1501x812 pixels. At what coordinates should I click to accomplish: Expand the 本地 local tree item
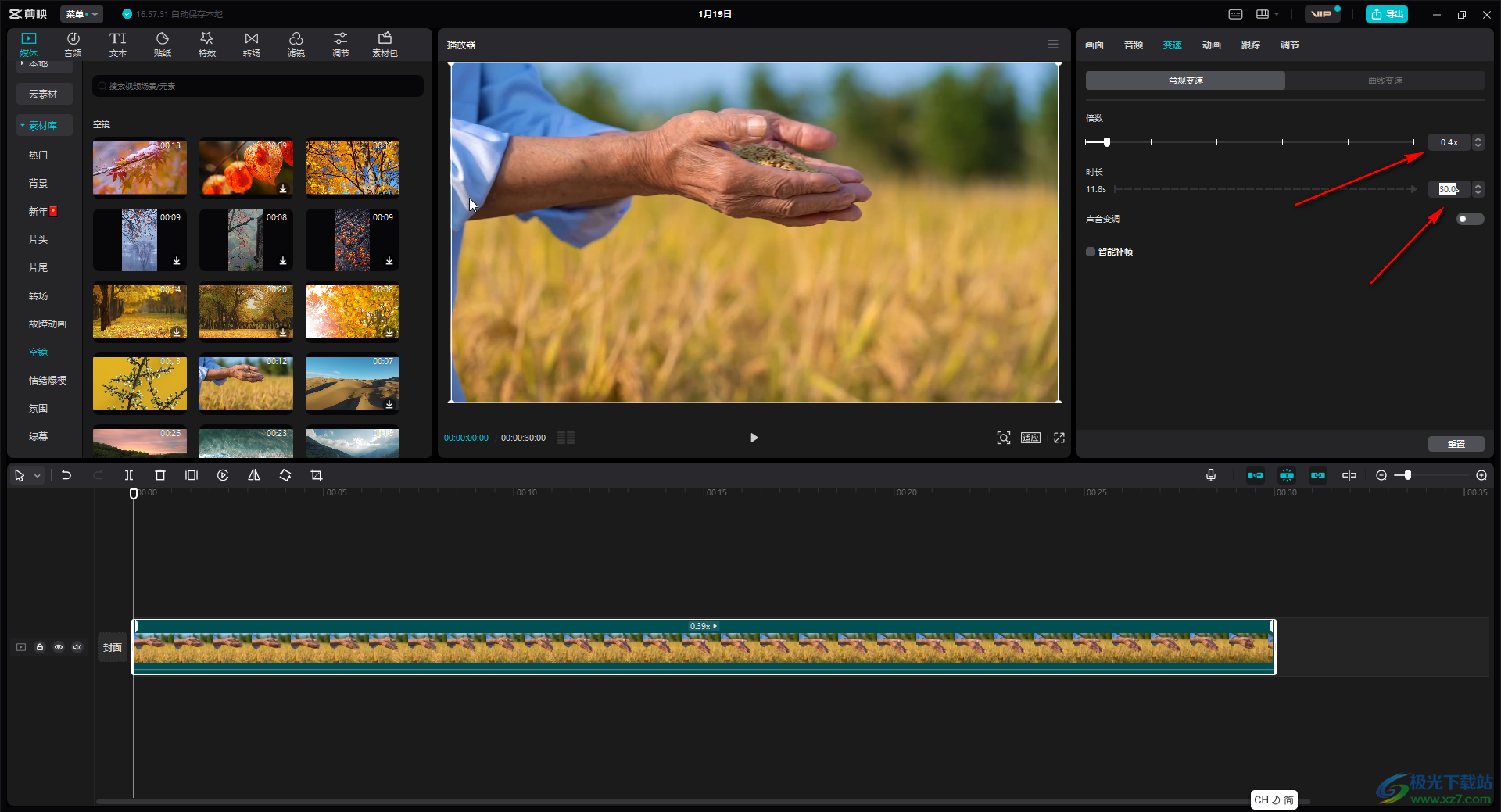pyautogui.click(x=23, y=63)
